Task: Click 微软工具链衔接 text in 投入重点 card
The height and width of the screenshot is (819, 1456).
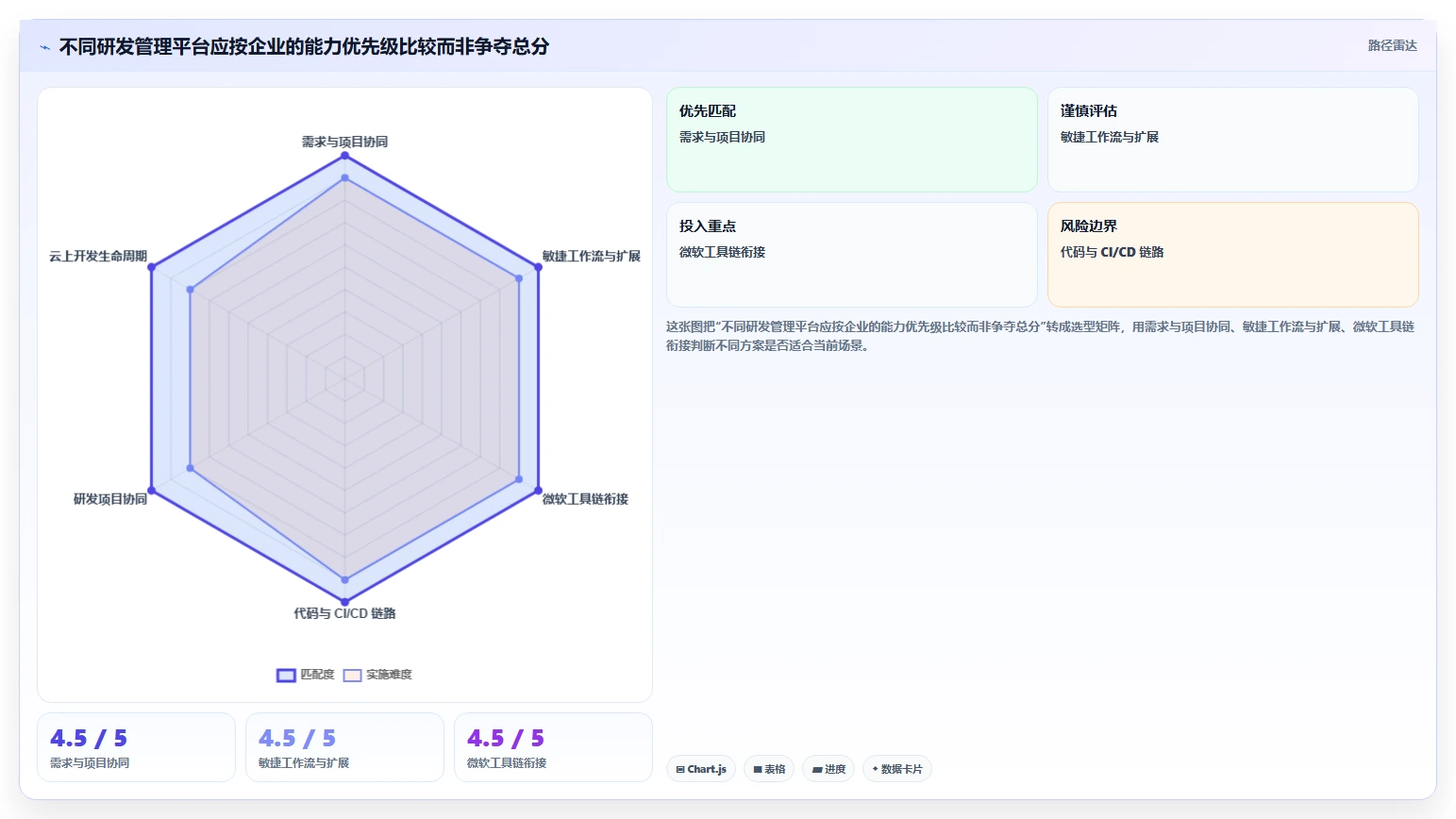Action: pyautogui.click(x=722, y=252)
